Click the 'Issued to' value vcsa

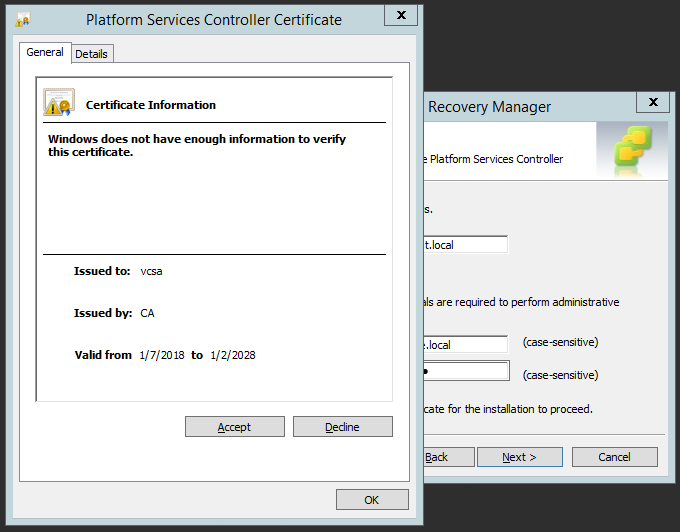pos(152,271)
